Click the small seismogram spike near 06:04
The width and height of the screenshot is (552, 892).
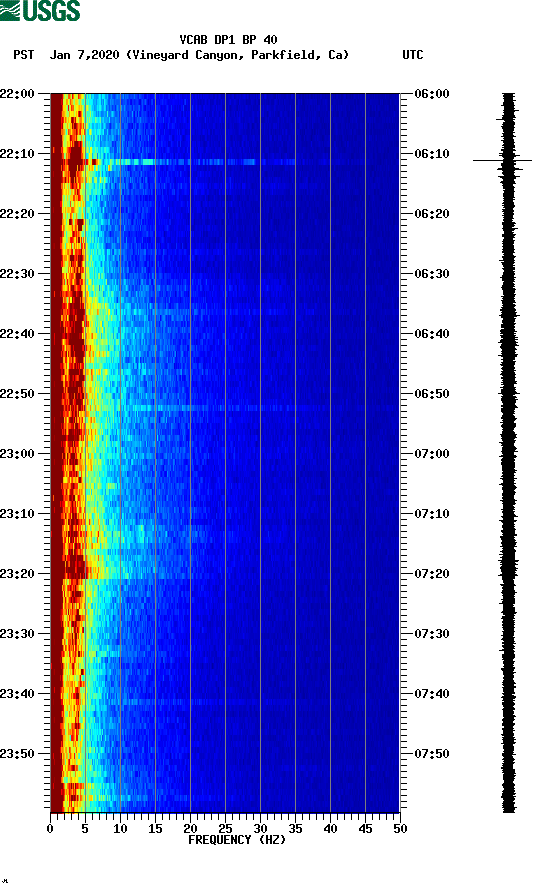pyautogui.click(x=501, y=119)
